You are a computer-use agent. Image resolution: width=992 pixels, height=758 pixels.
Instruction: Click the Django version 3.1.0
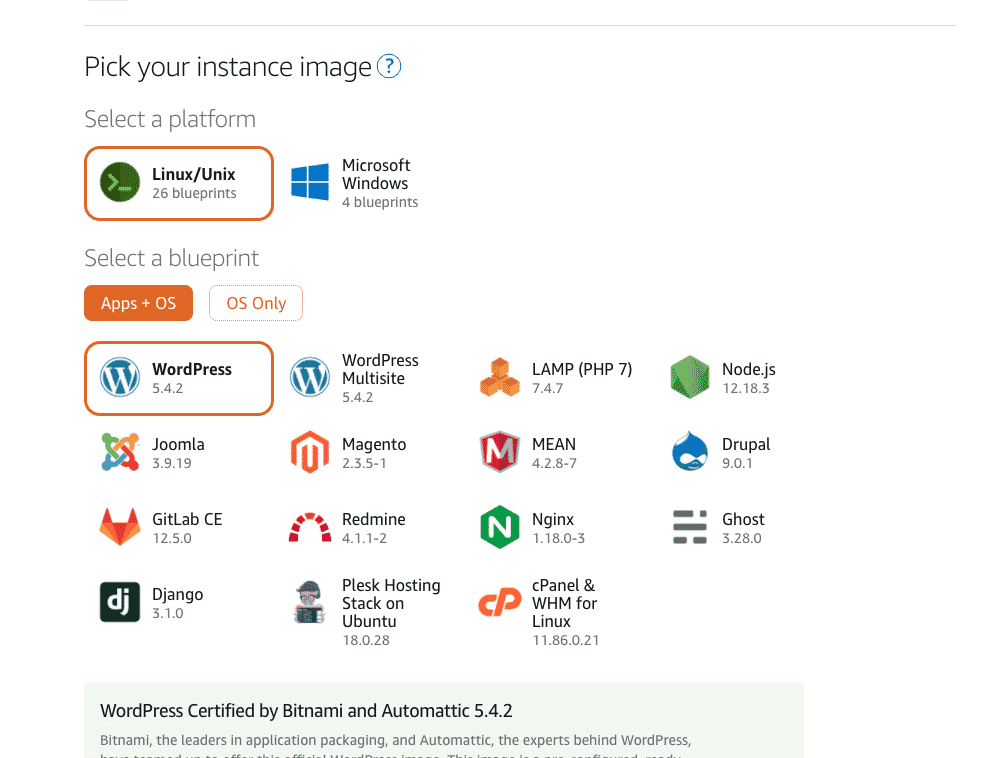[168, 613]
